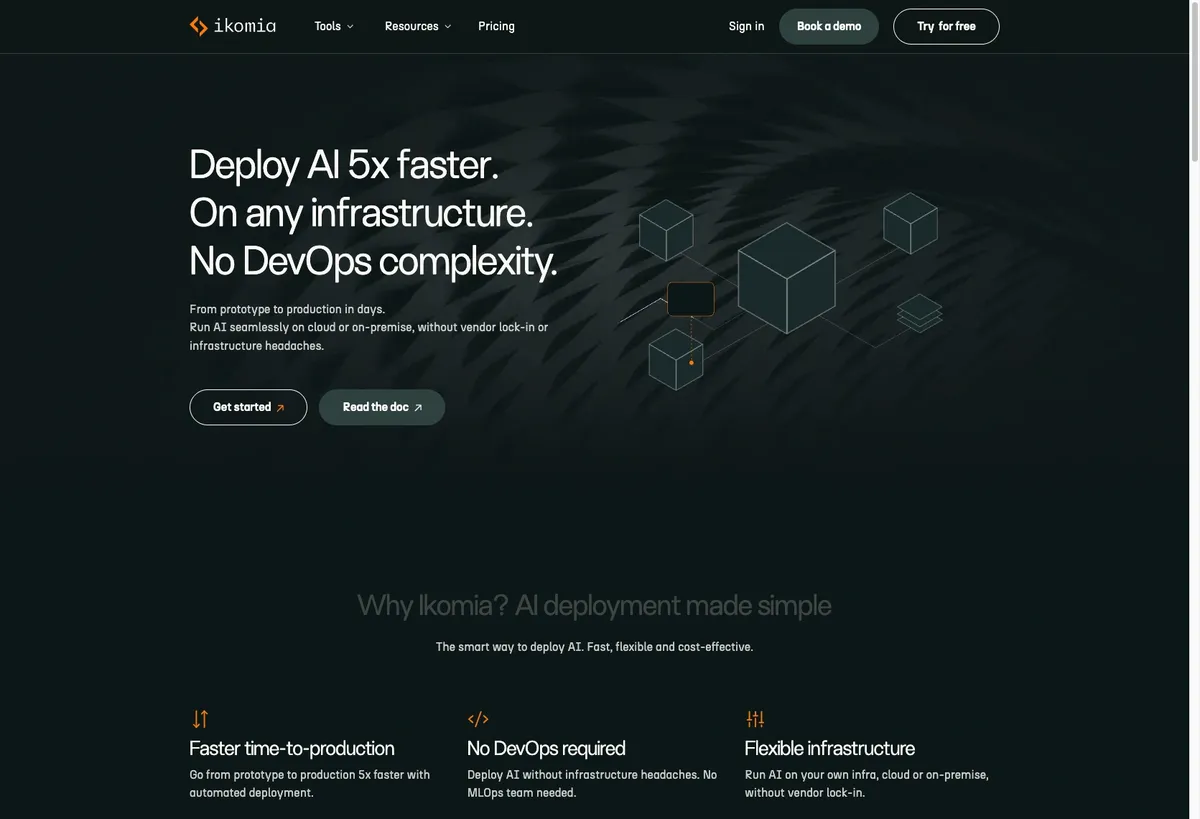Click the Get started button

pyautogui.click(x=248, y=407)
